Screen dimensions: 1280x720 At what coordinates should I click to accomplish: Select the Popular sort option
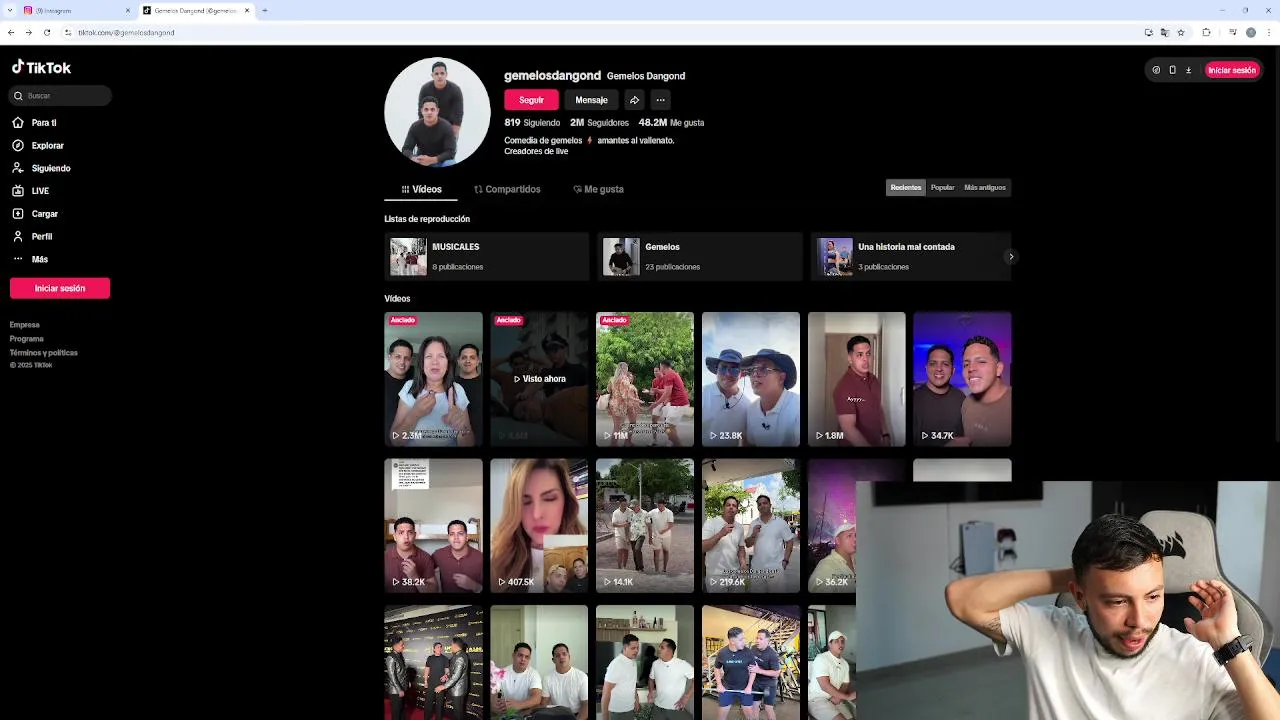click(942, 187)
